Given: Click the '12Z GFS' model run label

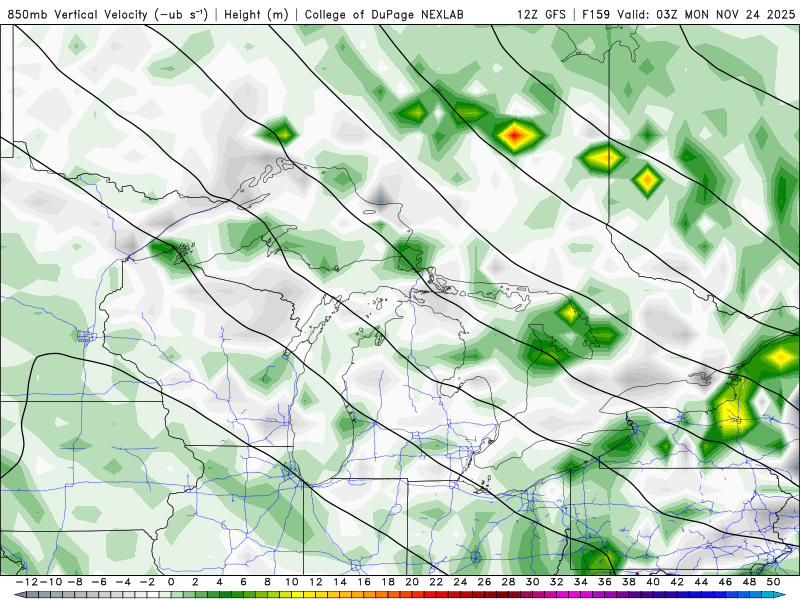Looking at the screenshot, I should point(541,14).
